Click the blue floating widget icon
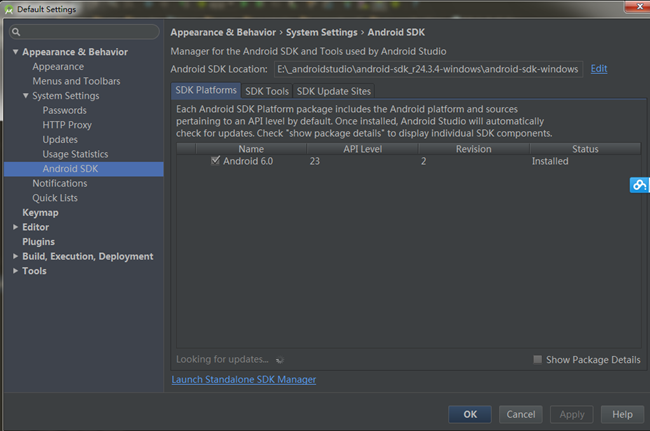The height and width of the screenshot is (431, 650). click(x=639, y=185)
